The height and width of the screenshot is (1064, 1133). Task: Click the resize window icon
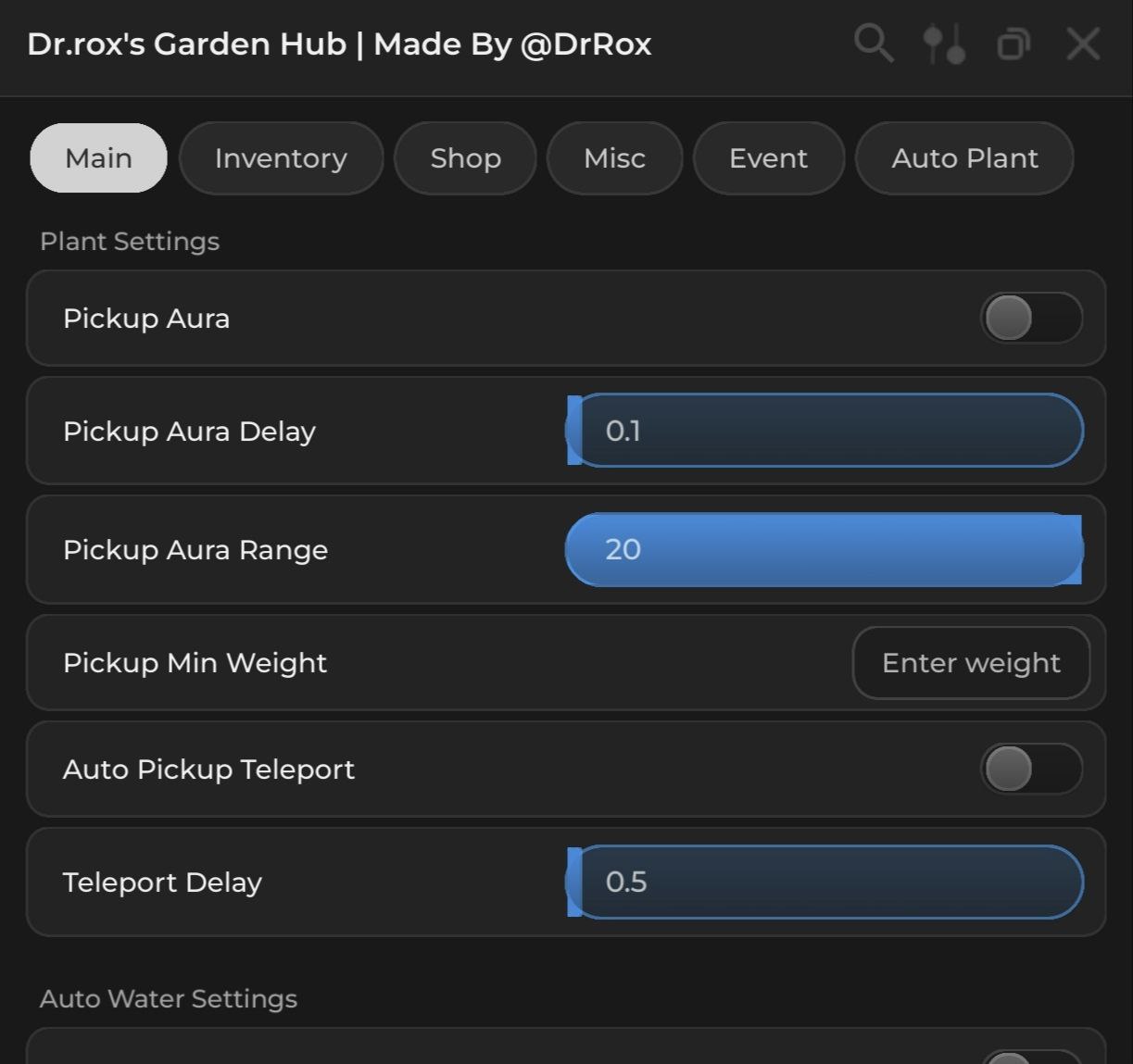pos(1013,44)
